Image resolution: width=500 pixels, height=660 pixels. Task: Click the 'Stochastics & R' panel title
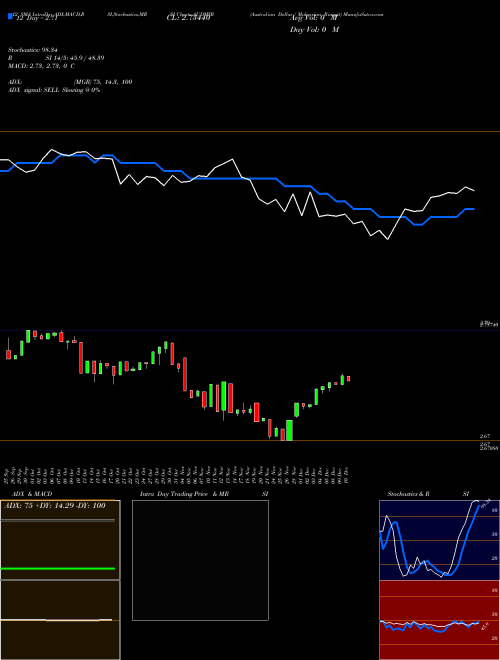(x=408, y=494)
